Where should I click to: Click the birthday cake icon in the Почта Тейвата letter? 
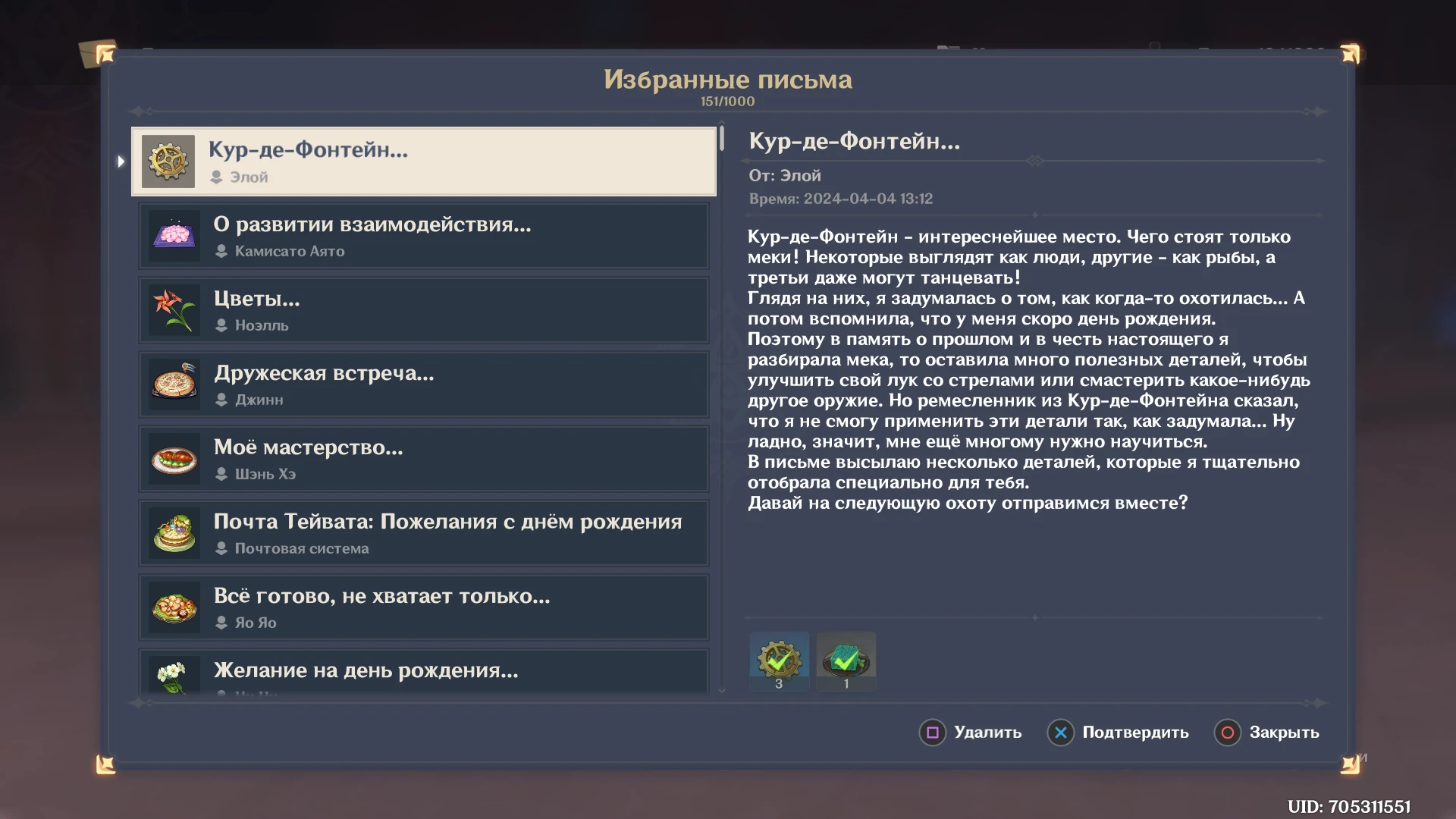[x=174, y=533]
